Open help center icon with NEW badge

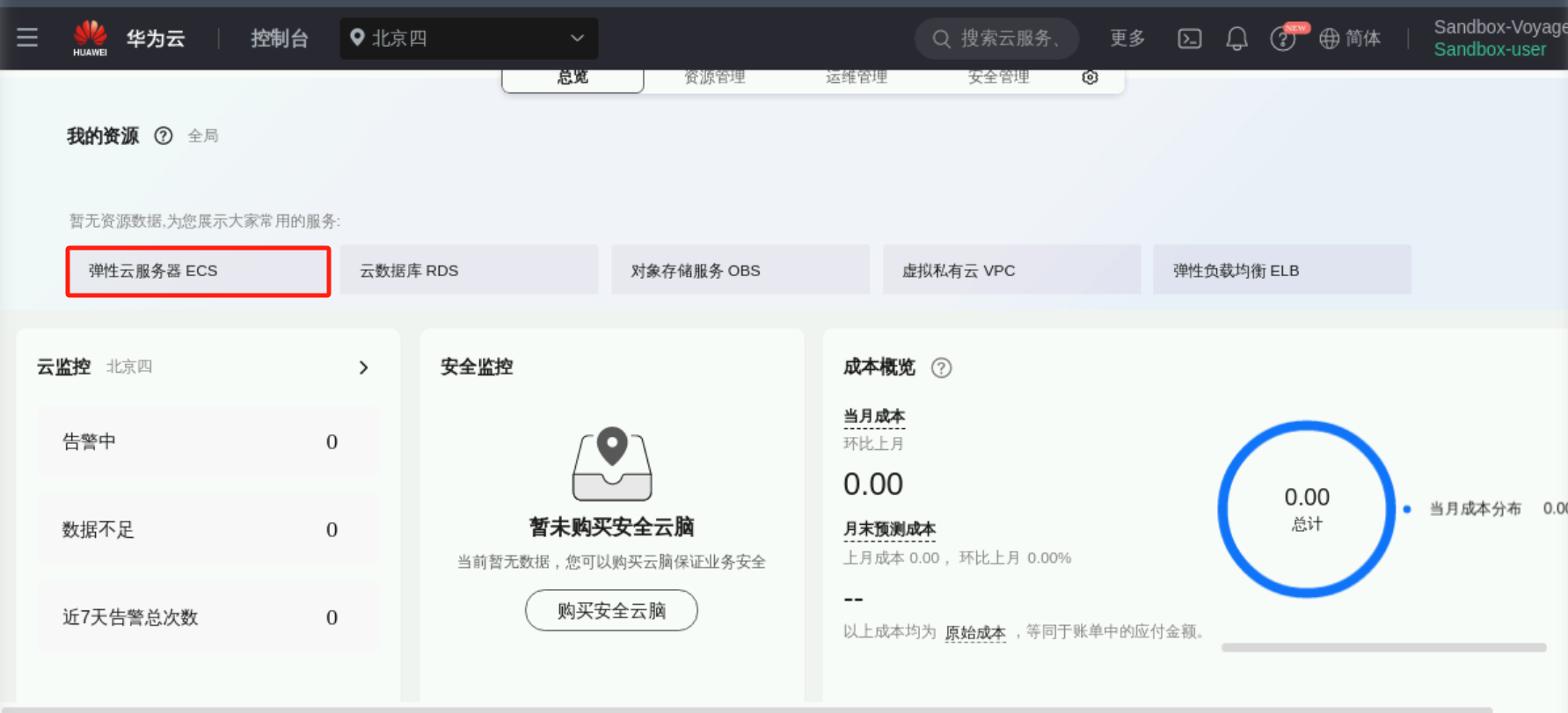click(1284, 38)
